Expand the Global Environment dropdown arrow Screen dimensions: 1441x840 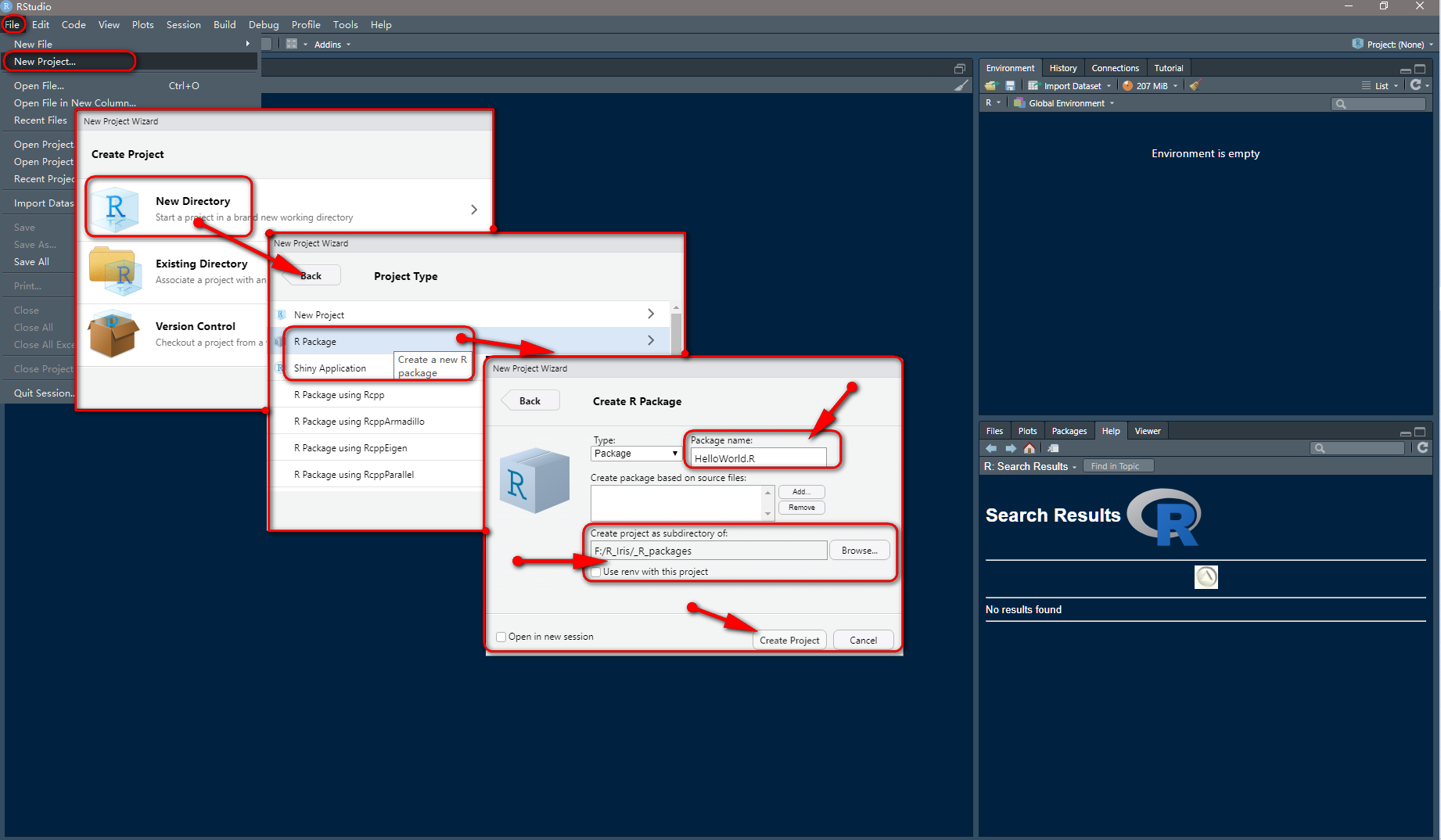(x=1112, y=103)
